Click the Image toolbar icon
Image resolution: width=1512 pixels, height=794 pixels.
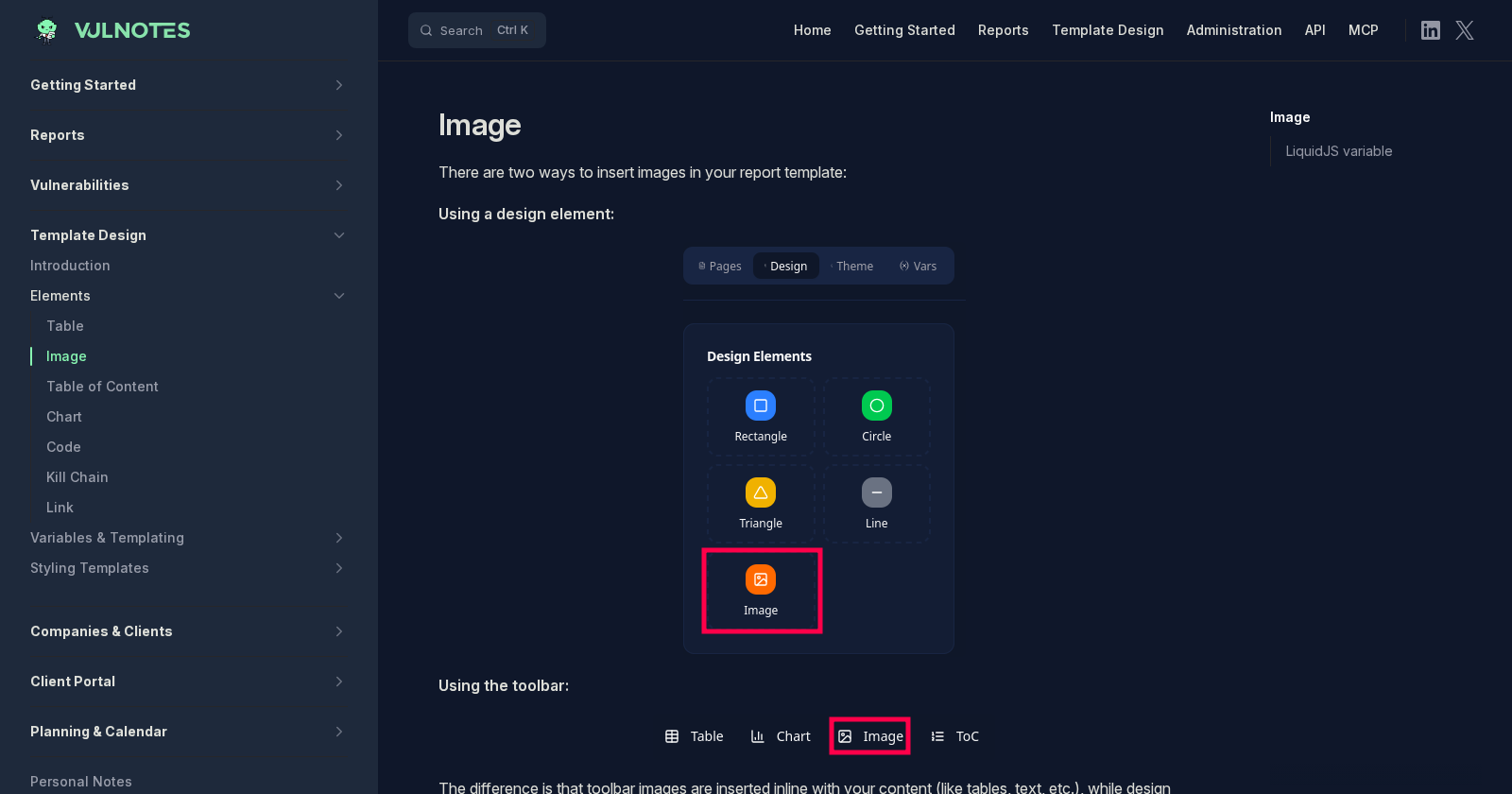point(845,736)
